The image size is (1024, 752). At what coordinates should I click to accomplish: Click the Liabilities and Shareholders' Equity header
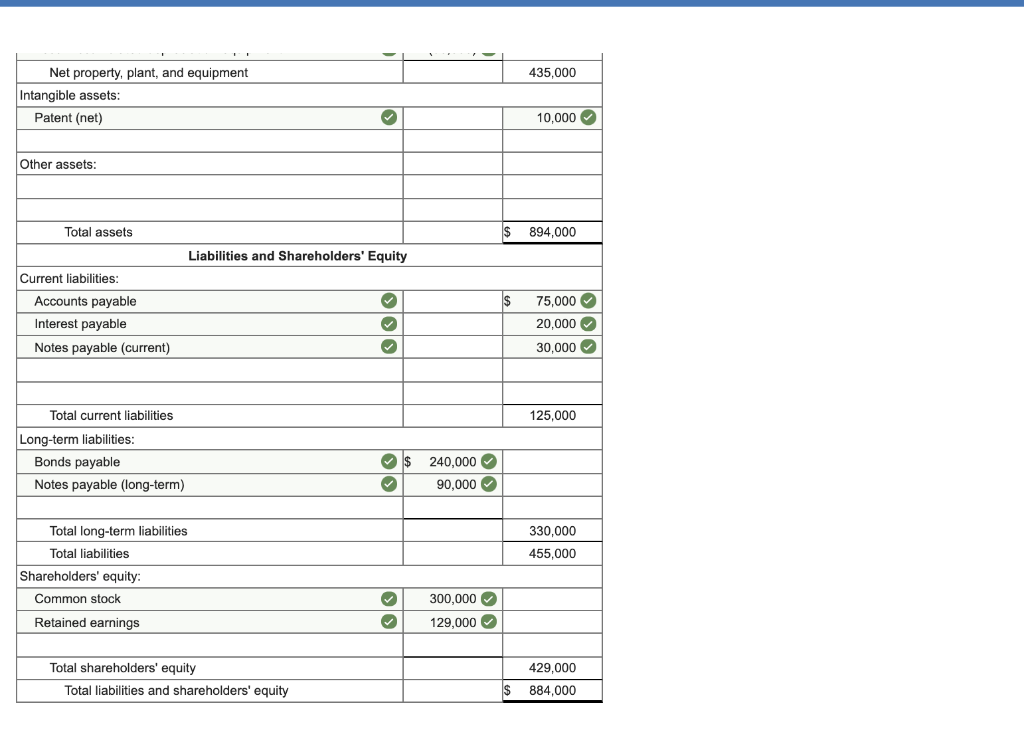coord(296,255)
